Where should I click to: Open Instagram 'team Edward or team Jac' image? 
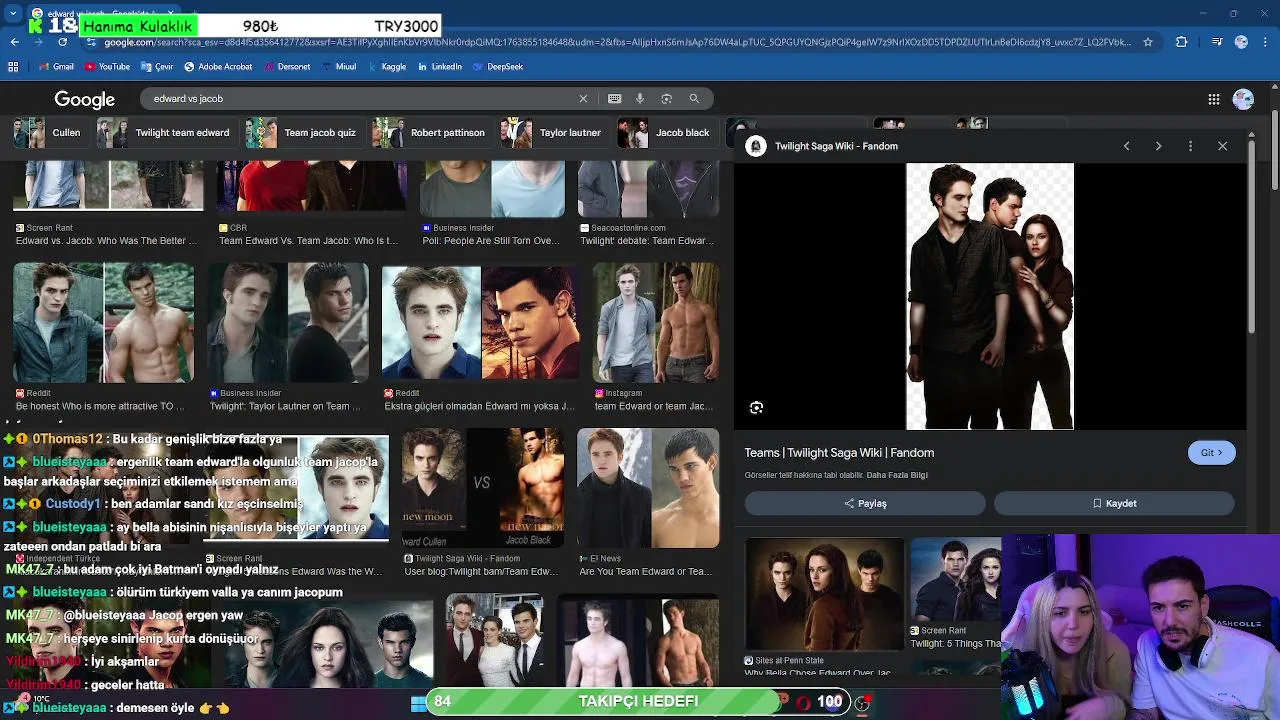tap(656, 323)
